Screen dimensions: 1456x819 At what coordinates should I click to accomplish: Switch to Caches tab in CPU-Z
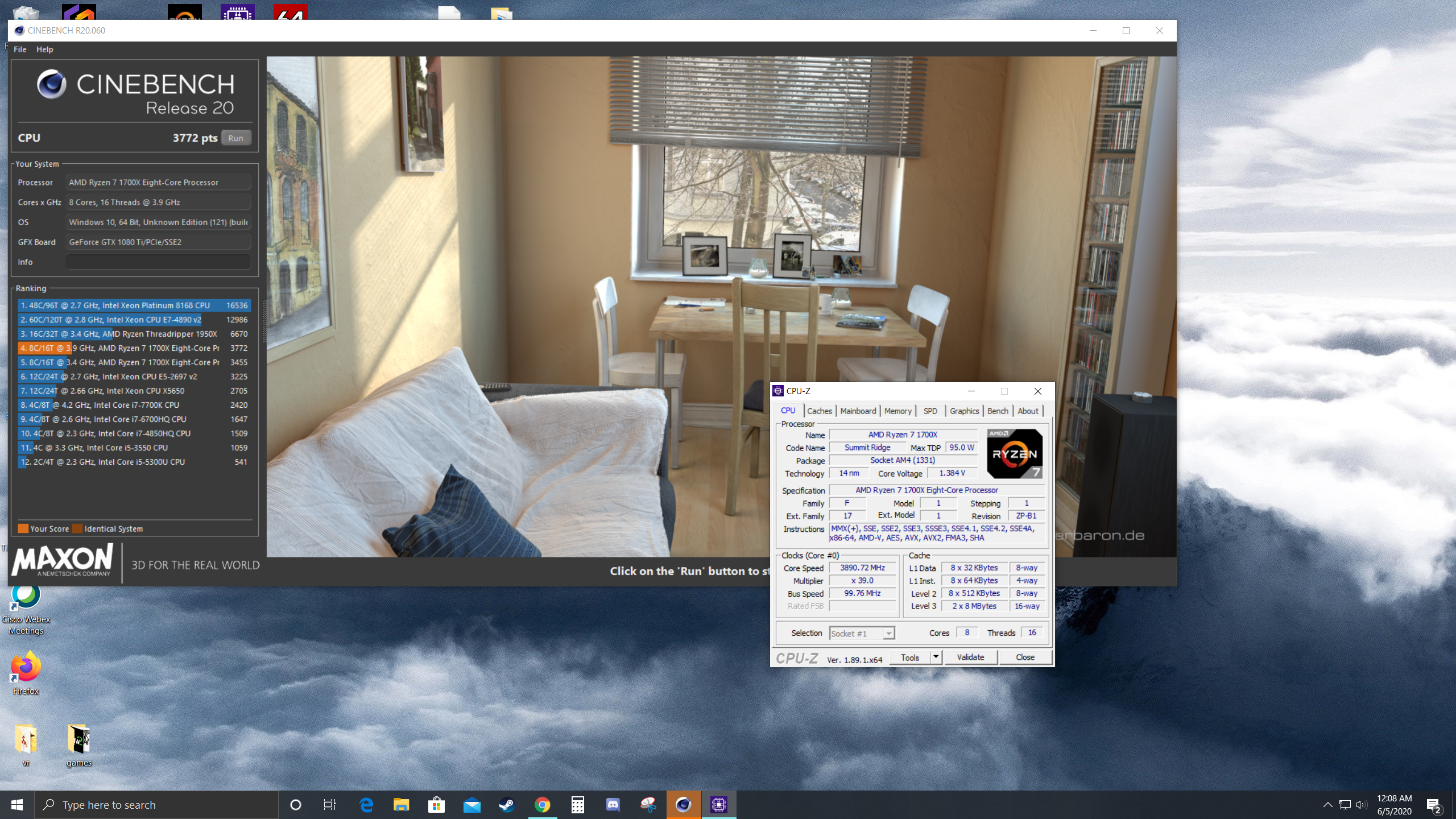click(x=820, y=411)
